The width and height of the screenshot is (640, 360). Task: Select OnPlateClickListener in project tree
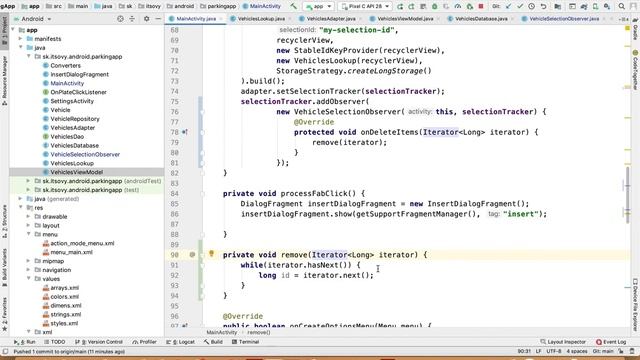(78, 92)
